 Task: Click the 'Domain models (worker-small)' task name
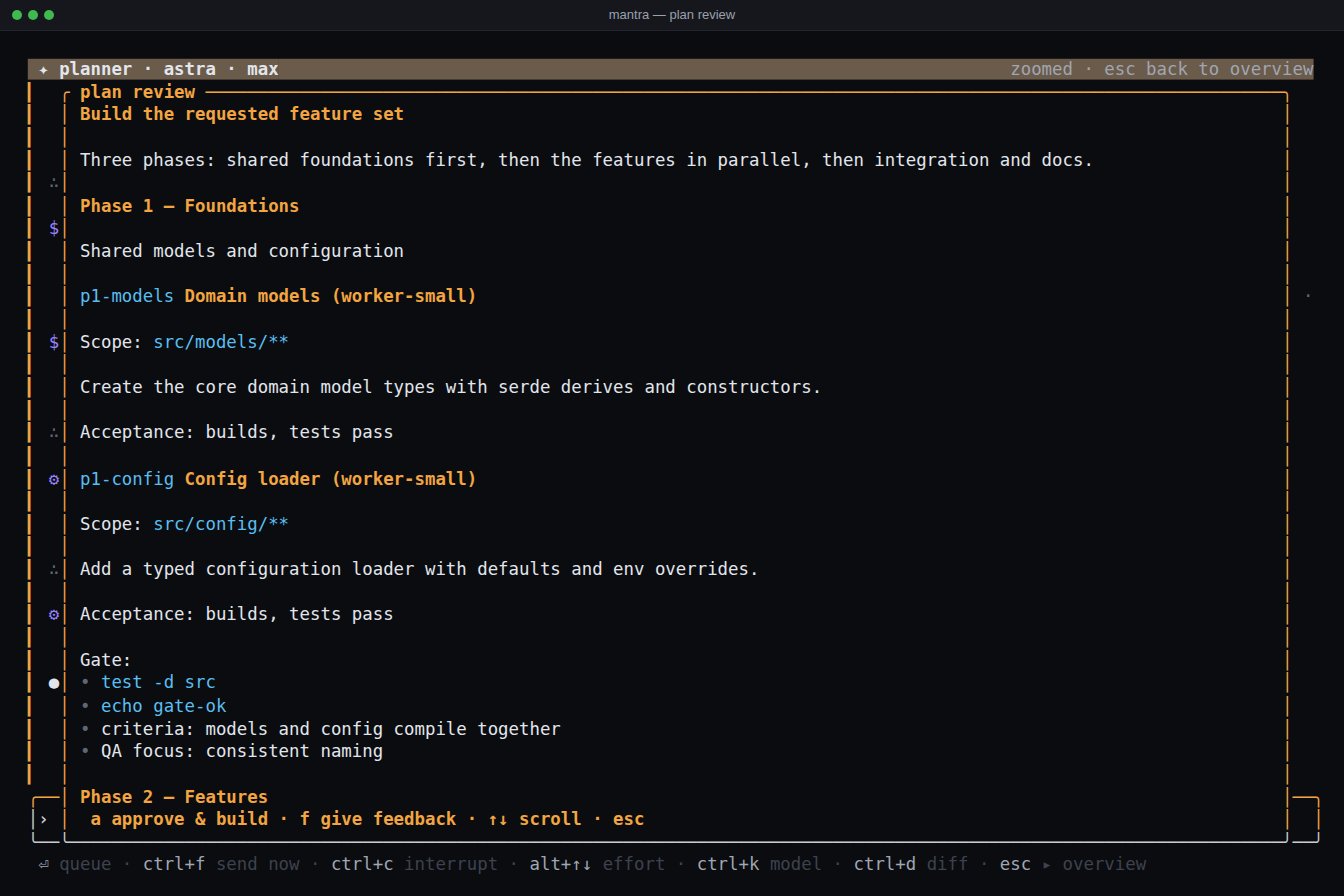pyautogui.click(x=331, y=296)
